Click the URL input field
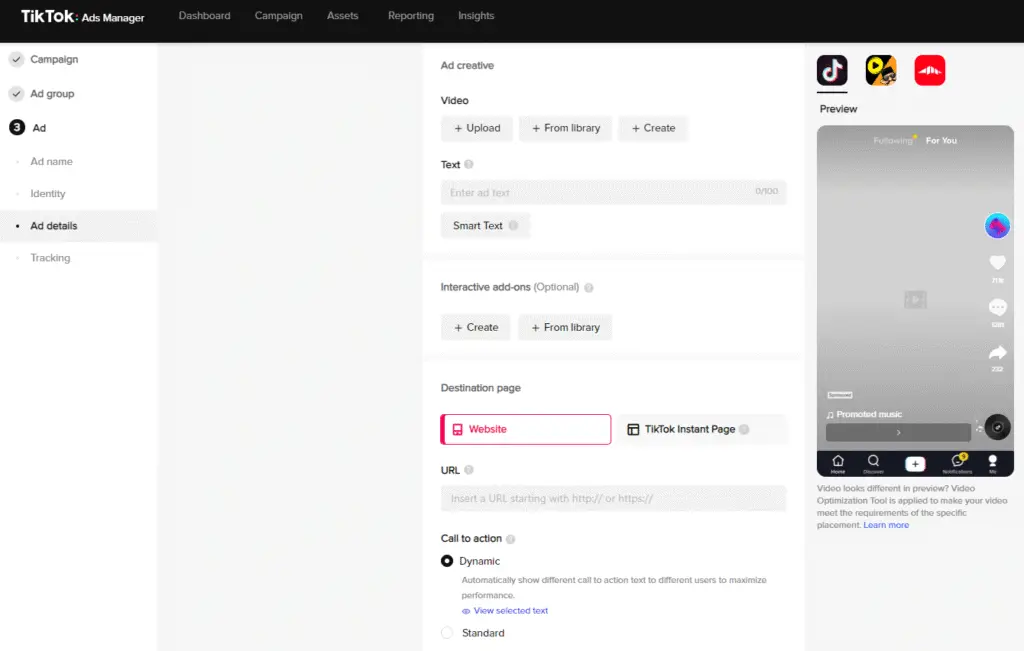 coord(613,498)
